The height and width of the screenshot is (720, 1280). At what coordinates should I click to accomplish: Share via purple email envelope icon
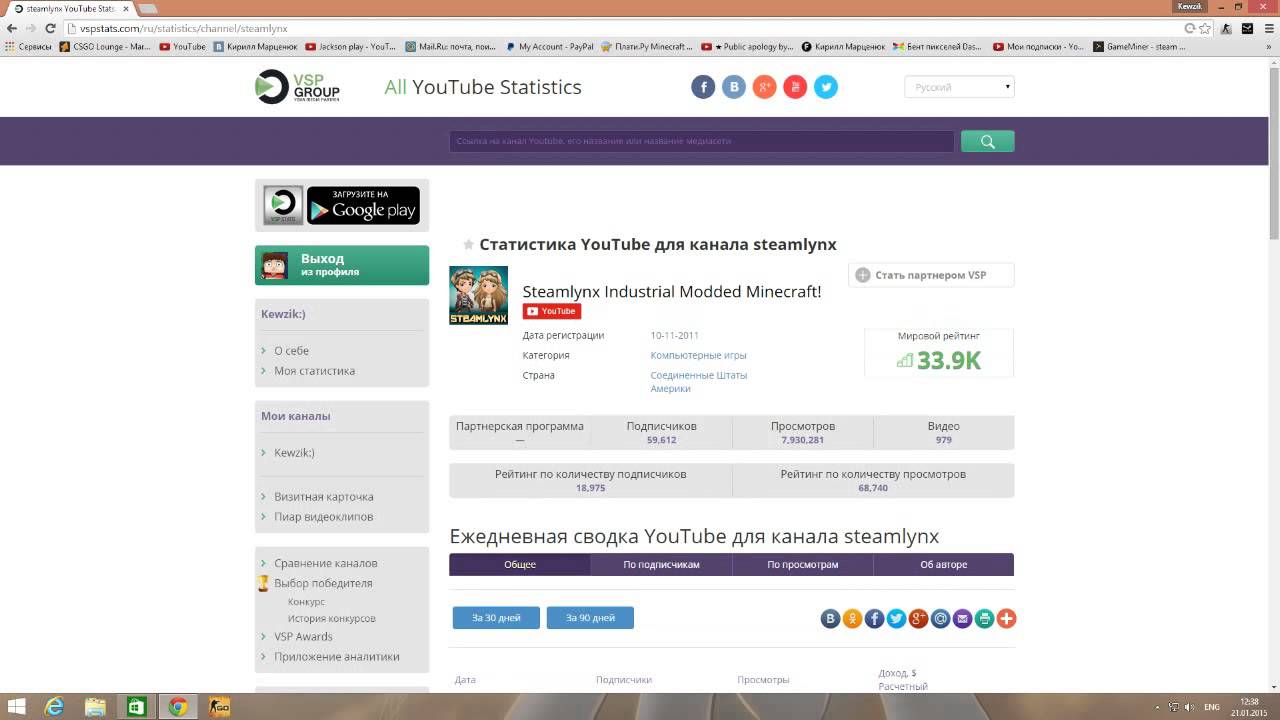[962, 619]
